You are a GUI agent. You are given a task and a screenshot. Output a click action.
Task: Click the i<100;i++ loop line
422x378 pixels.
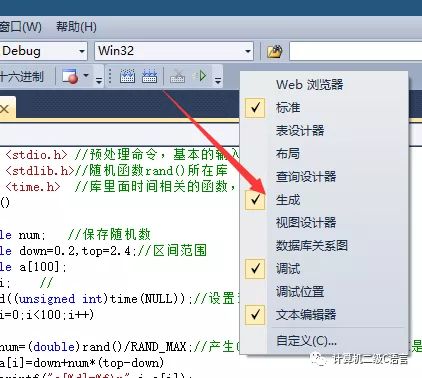click(47, 315)
